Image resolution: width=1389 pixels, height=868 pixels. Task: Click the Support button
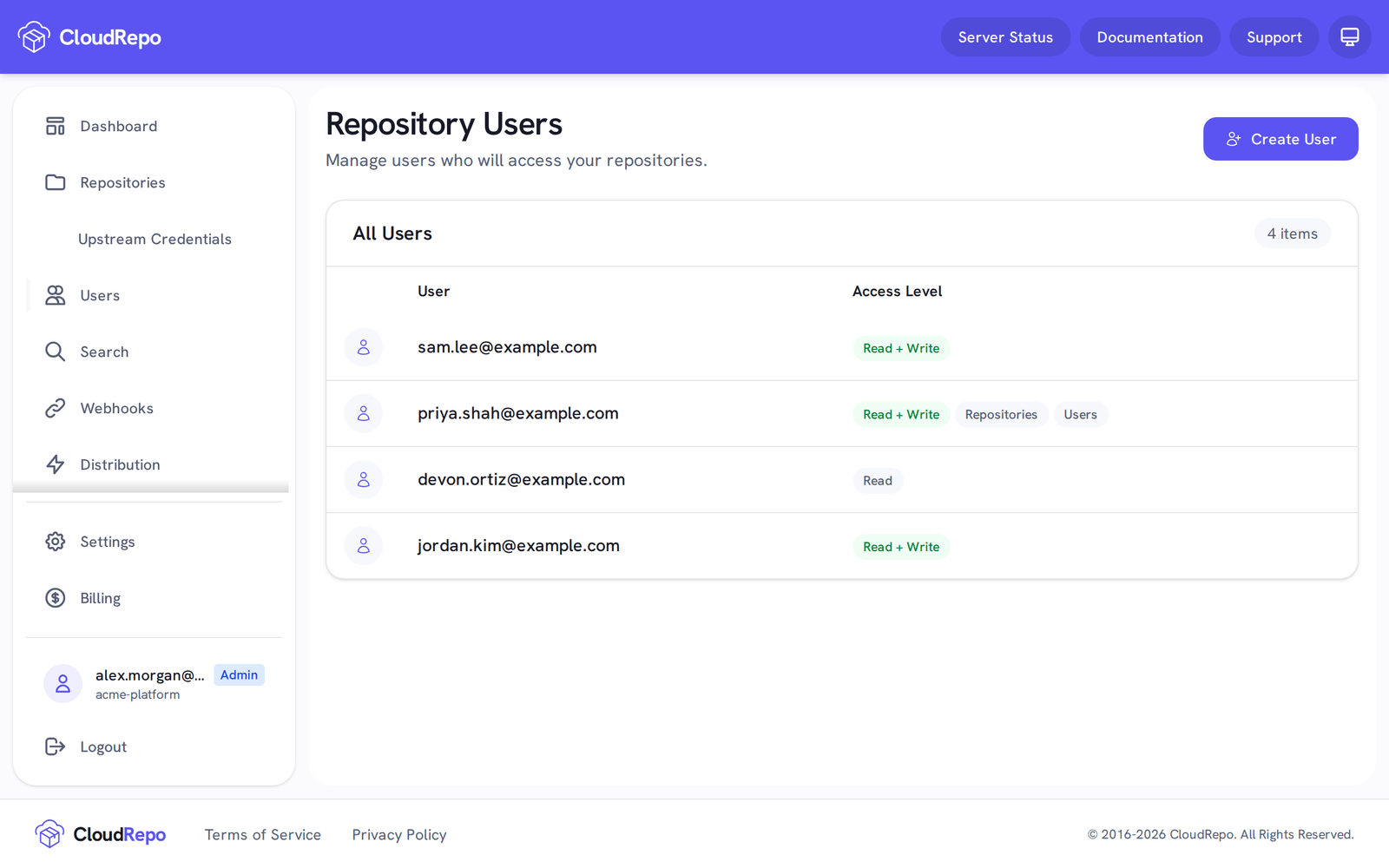click(1274, 37)
